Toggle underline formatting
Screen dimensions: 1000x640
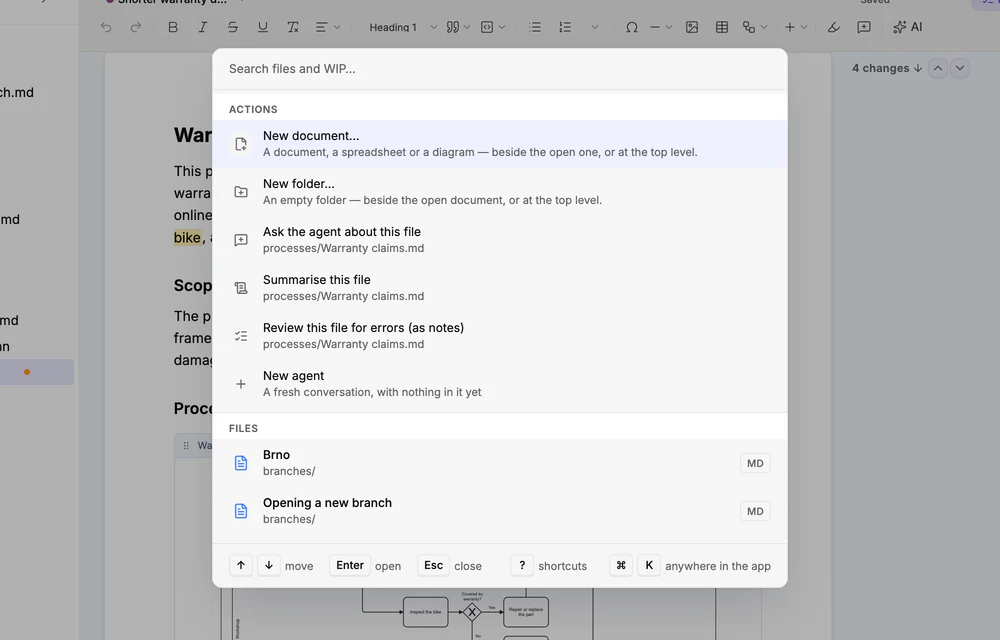coord(263,27)
